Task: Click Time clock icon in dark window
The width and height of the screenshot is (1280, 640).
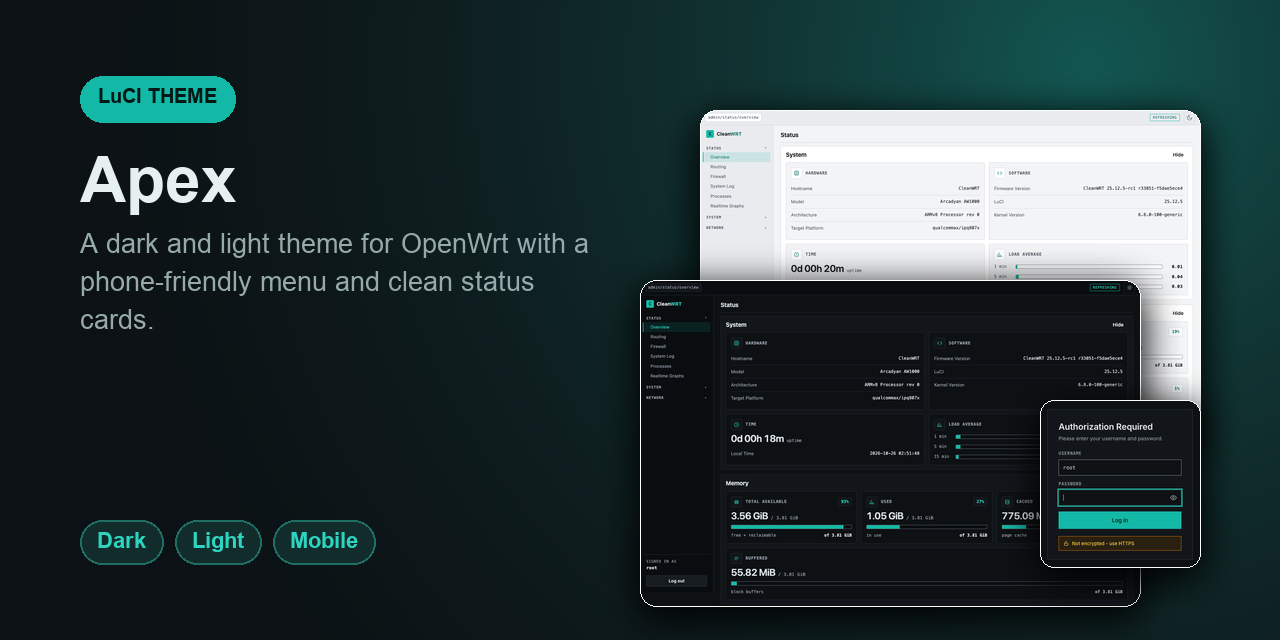Action: pos(737,424)
